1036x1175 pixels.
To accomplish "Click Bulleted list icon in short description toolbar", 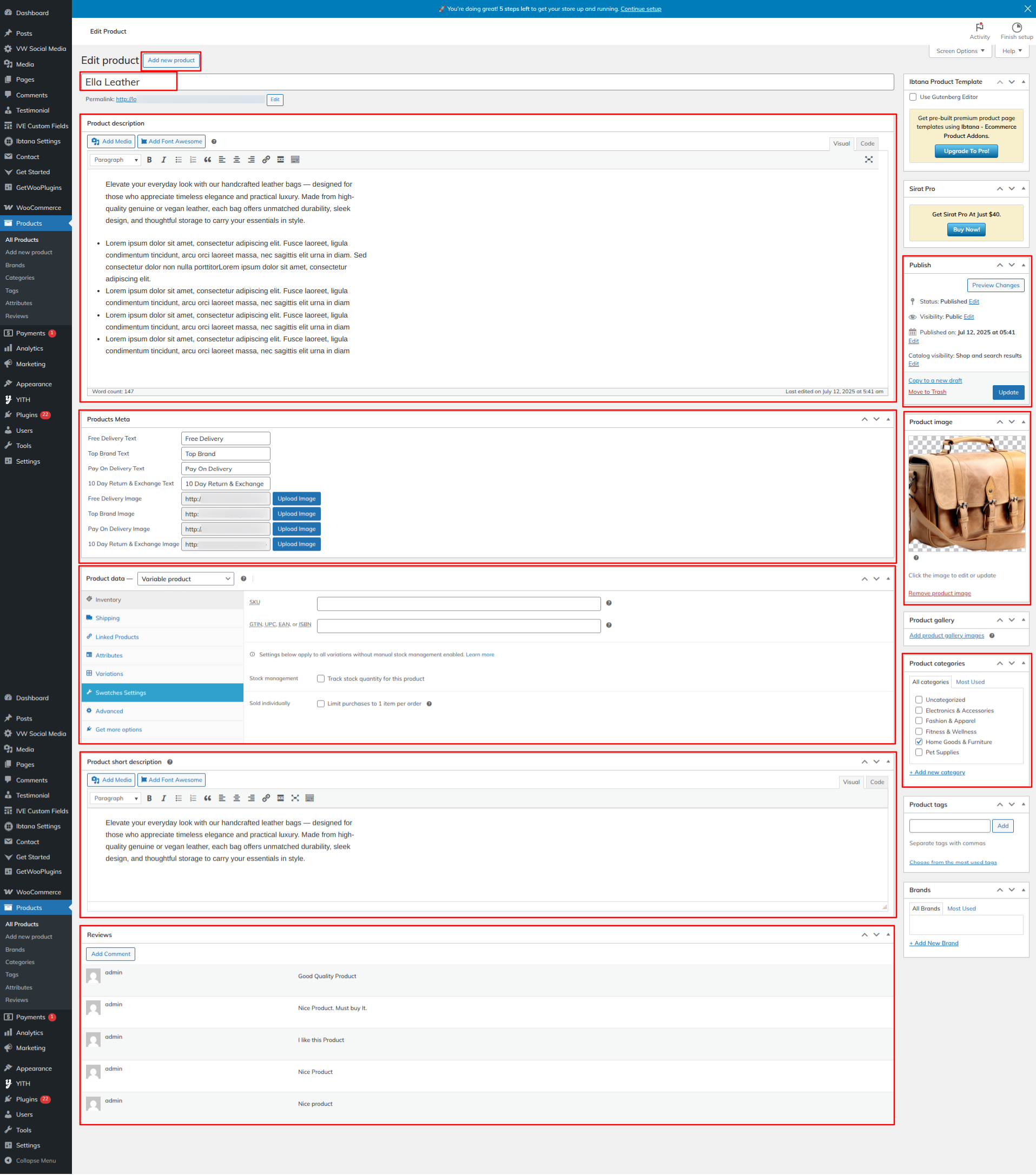I will (179, 798).
